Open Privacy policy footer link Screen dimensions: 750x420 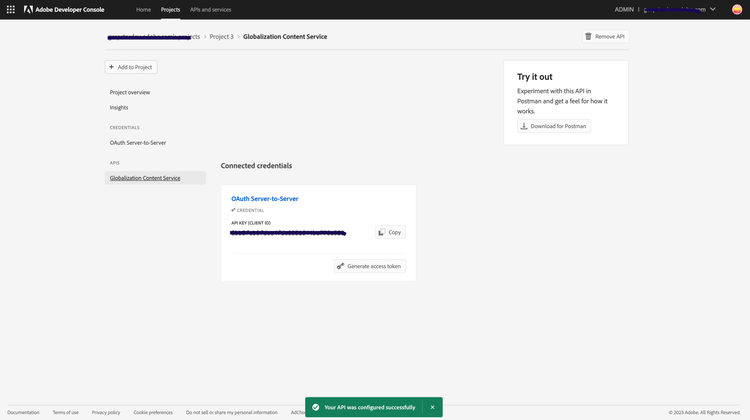pos(106,412)
